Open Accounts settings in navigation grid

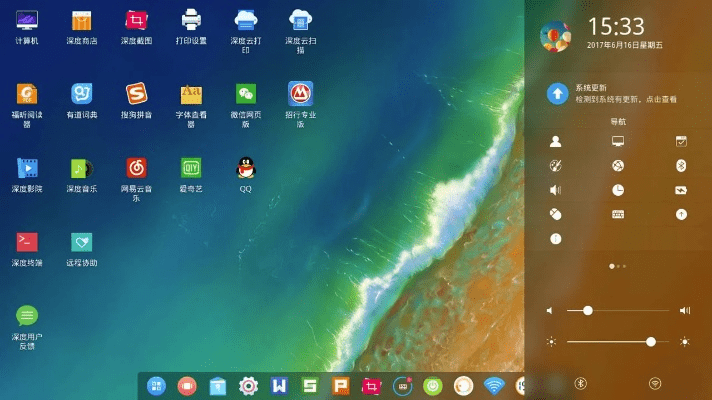[x=556, y=142]
